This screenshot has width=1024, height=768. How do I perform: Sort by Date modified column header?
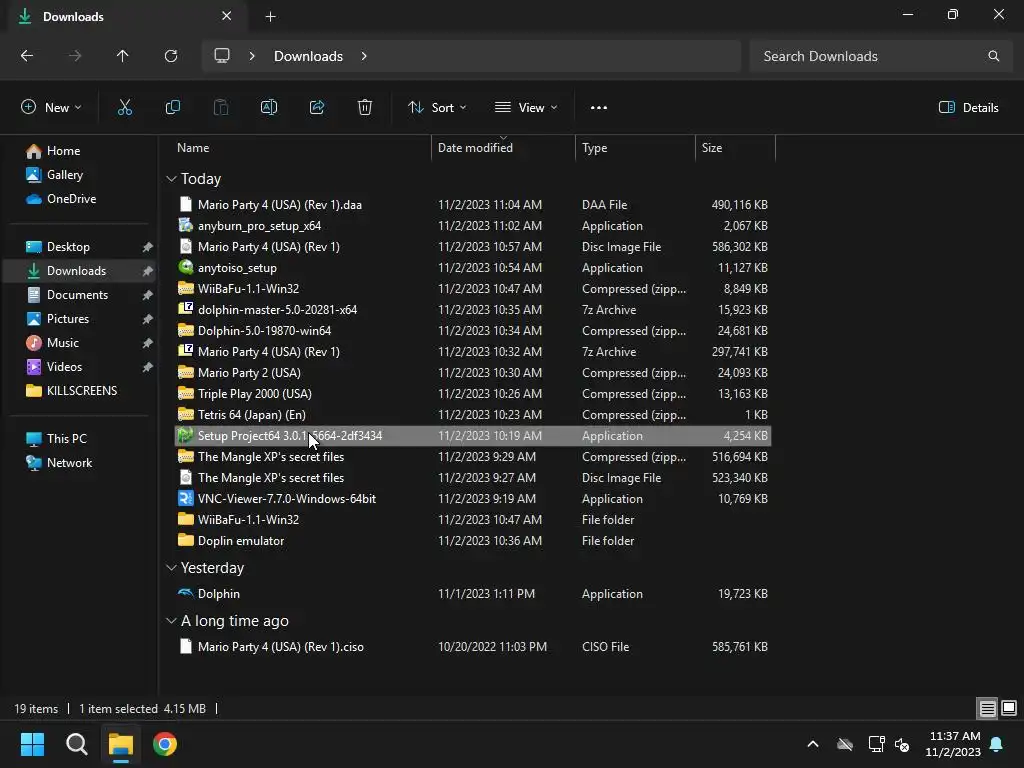pos(503,148)
